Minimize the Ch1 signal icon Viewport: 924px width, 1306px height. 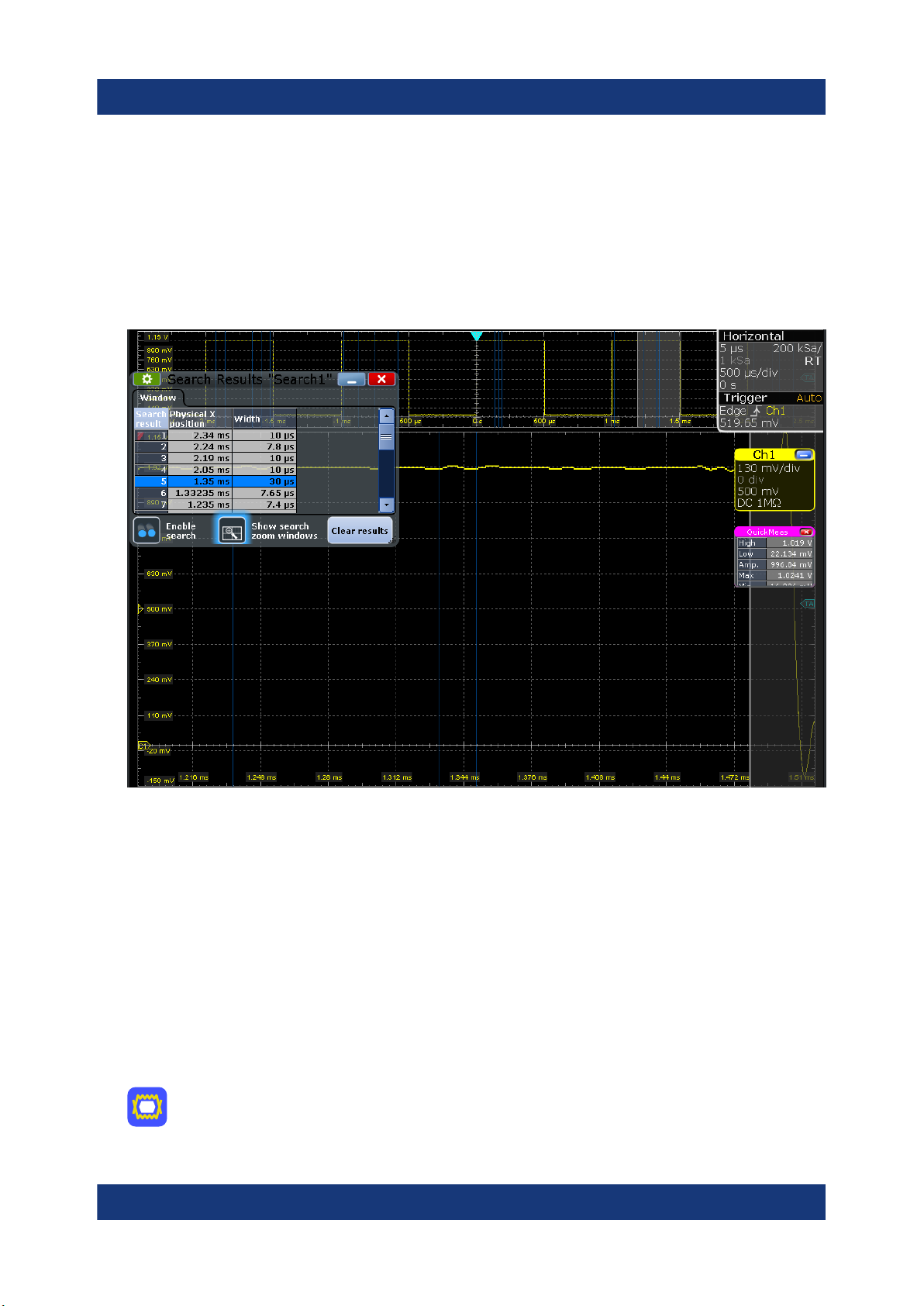click(804, 455)
